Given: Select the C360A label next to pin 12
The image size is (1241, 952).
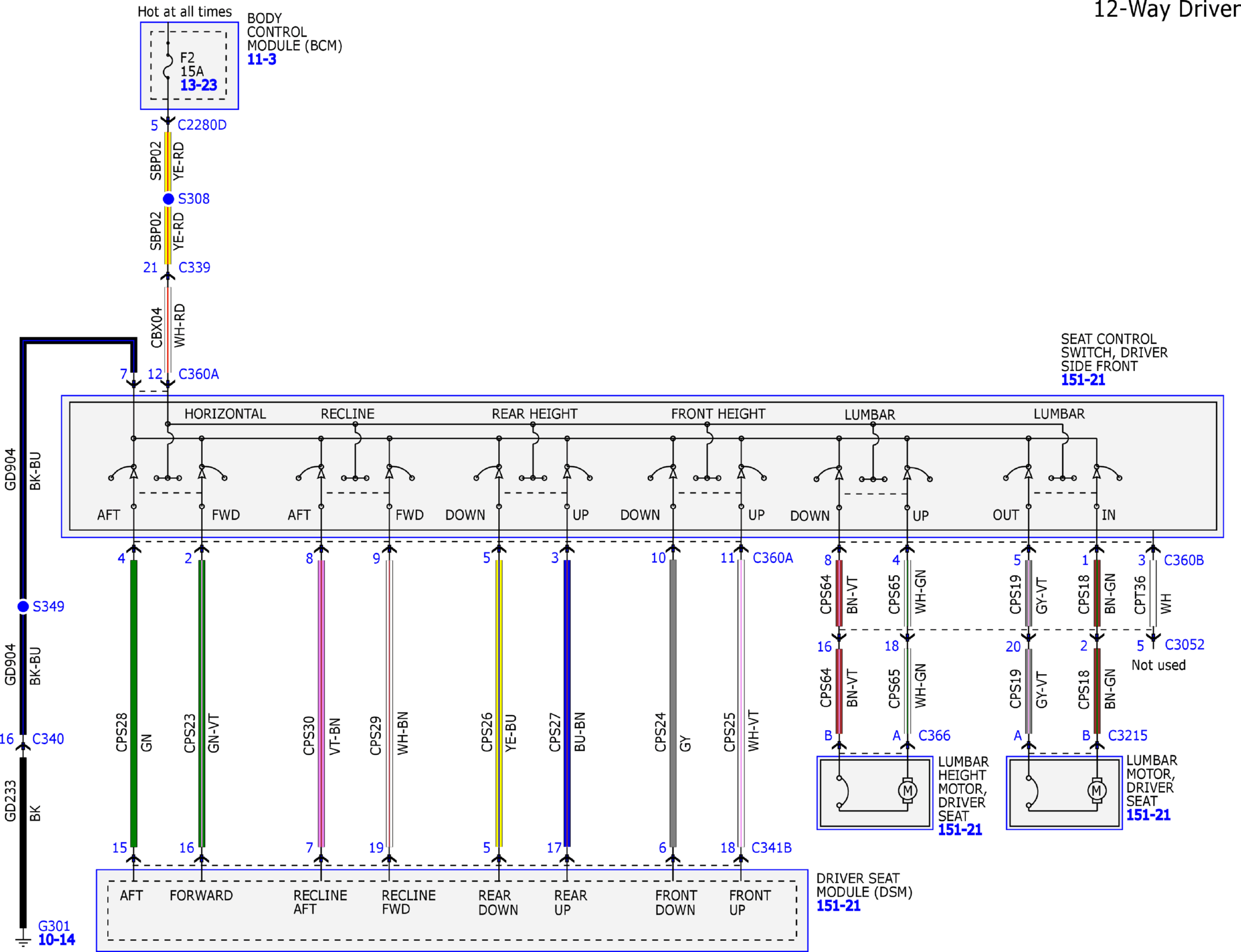Looking at the screenshot, I should pos(199,374).
